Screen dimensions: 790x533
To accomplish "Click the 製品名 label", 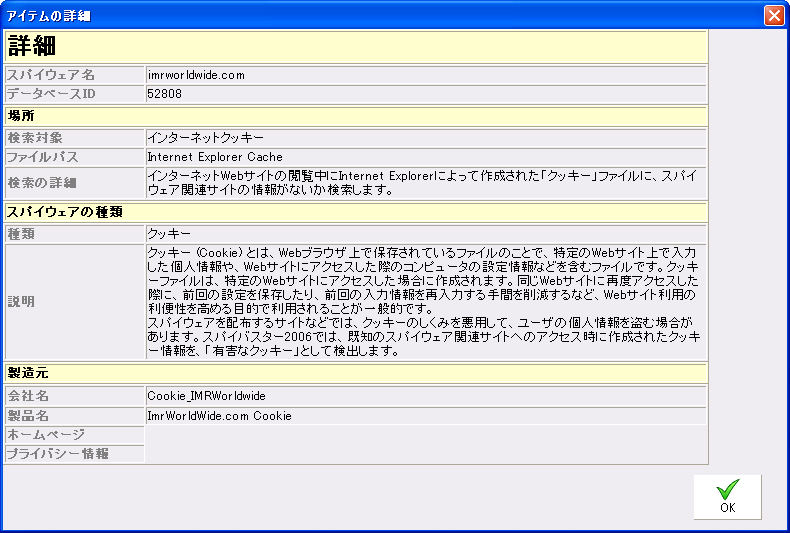I will [28, 416].
